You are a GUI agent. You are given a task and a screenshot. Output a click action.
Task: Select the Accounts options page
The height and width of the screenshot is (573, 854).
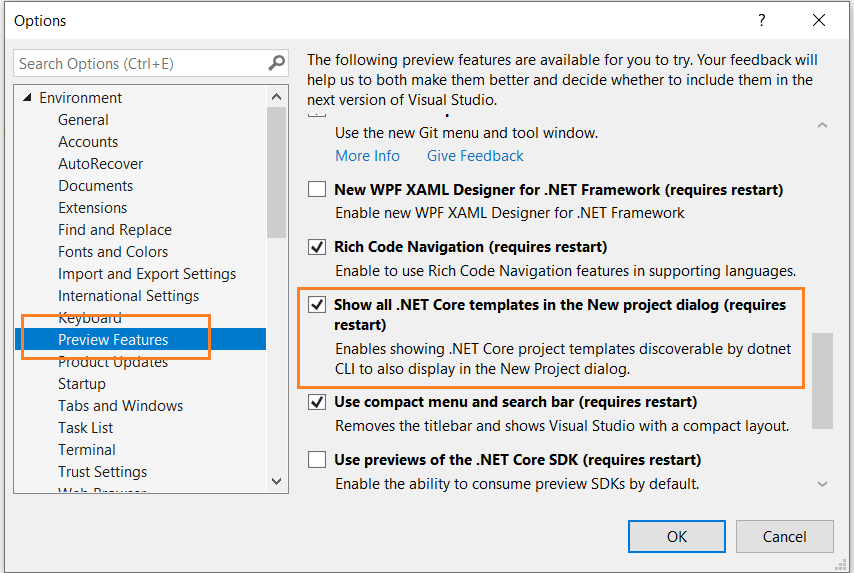[88, 142]
